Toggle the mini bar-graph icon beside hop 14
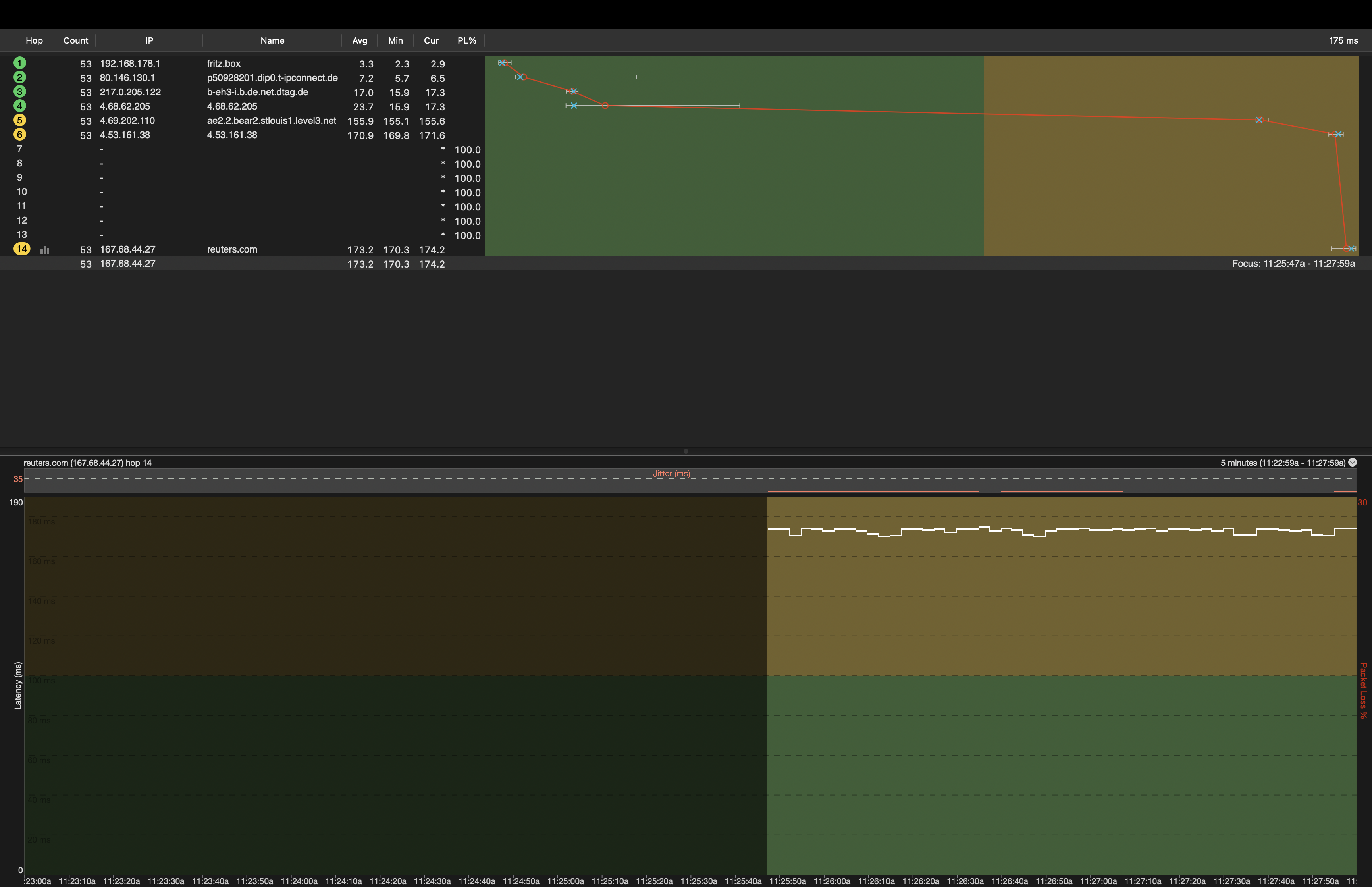This screenshot has height=887, width=1372. tap(45, 249)
